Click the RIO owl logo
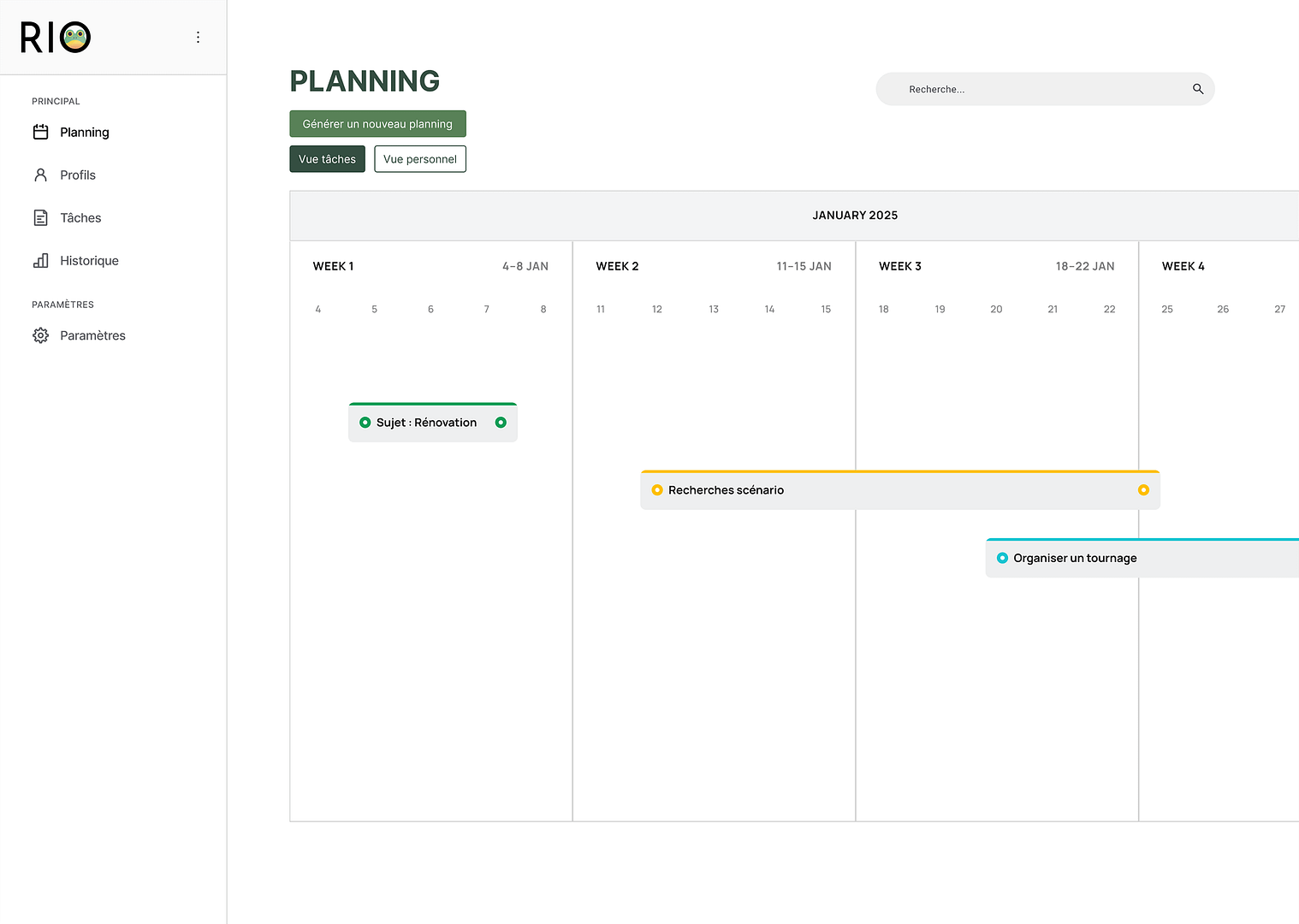Viewport: 1299px width, 924px height. [x=54, y=37]
